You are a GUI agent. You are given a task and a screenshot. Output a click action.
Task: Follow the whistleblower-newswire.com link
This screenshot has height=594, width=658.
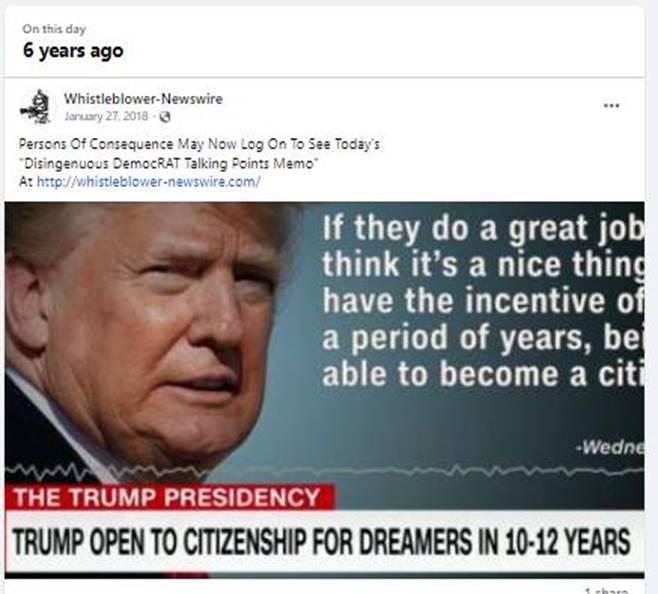(149, 182)
